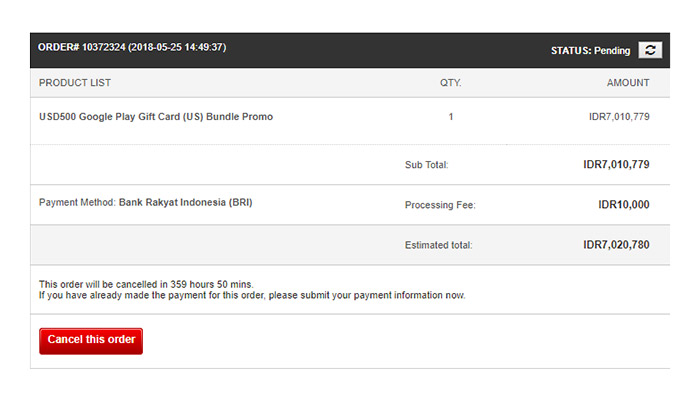The width and height of the screenshot is (700, 400).
Task: Click the QTY. column header
Action: pyautogui.click(x=450, y=83)
